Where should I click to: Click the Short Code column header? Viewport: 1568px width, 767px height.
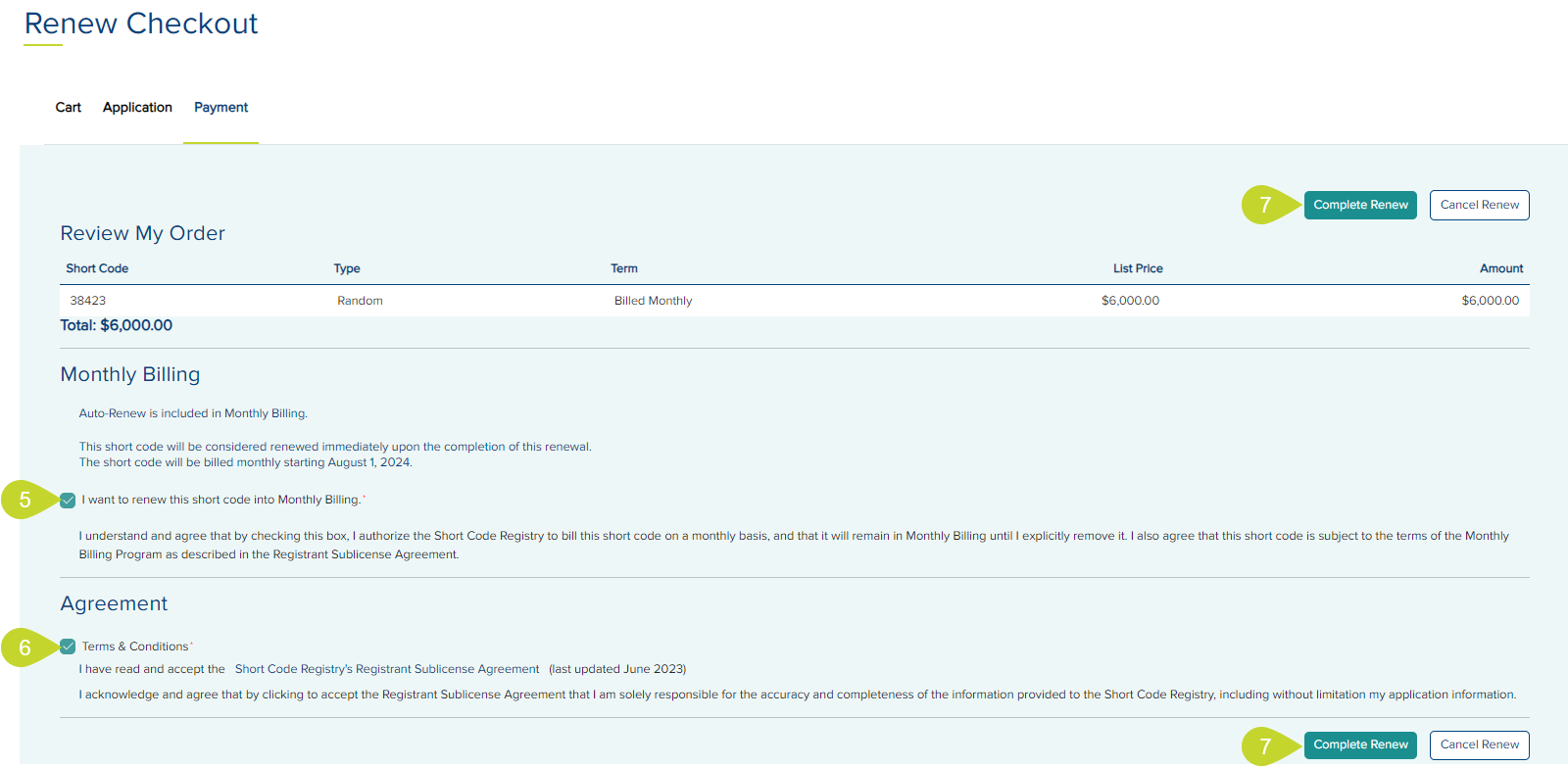pyautogui.click(x=97, y=268)
